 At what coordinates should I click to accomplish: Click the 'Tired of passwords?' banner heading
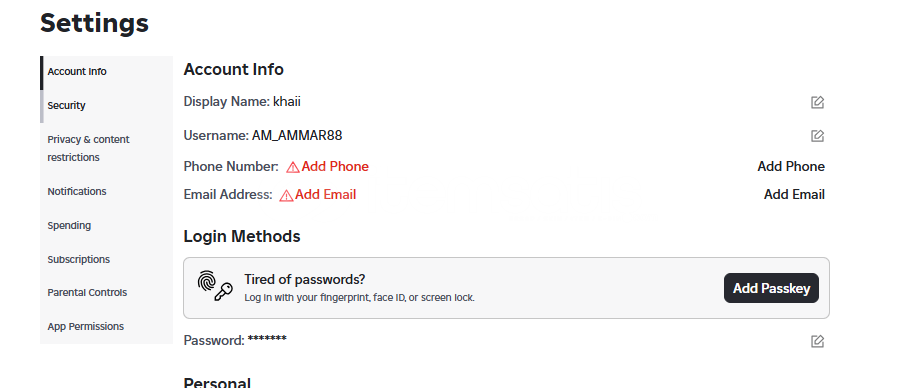click(x=305, y=279)
